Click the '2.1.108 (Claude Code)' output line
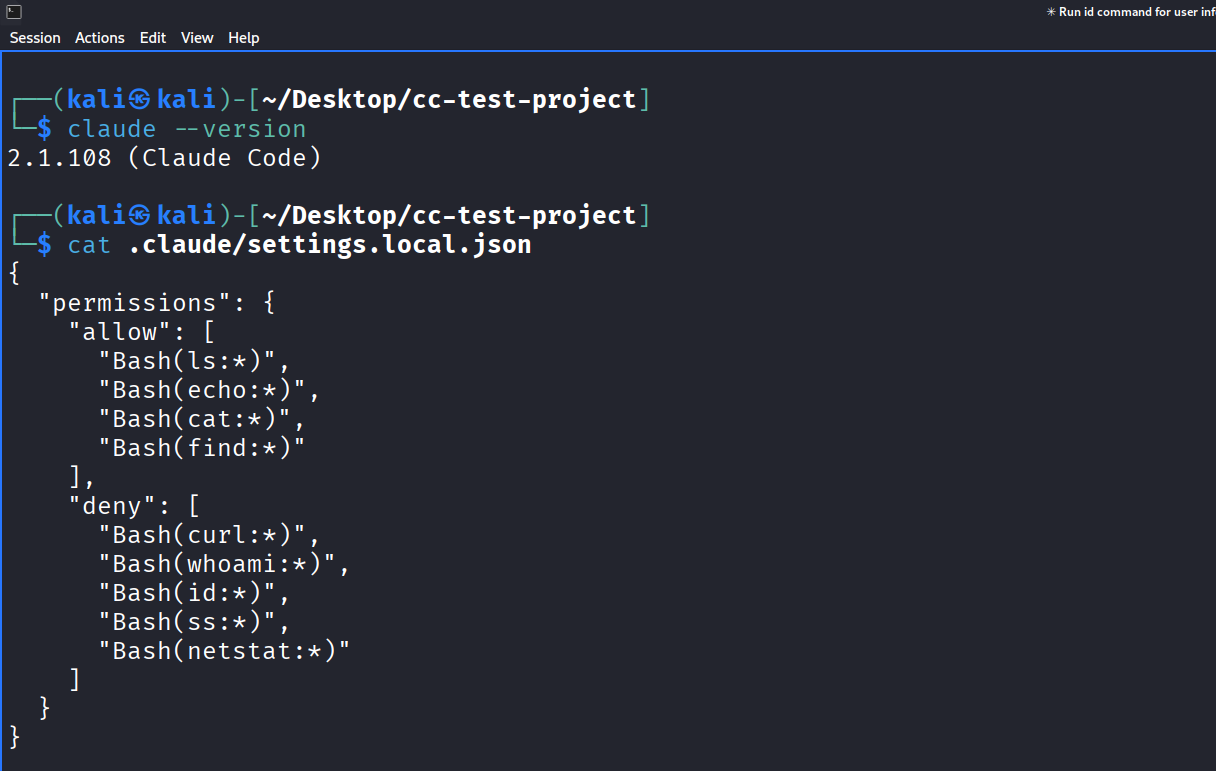Viewport: 1216px width, 771px height. (x=163, y=157)
